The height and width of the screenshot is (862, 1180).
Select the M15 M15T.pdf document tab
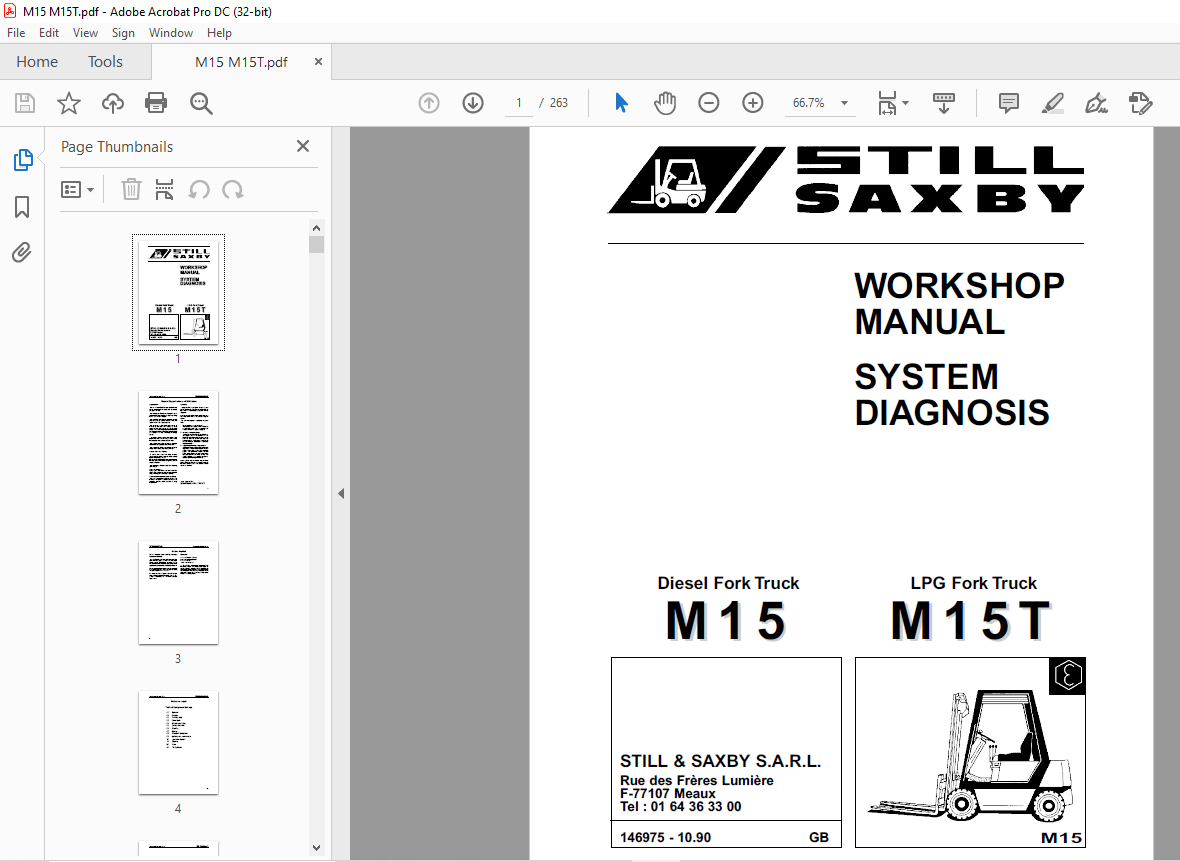point(241,62)
